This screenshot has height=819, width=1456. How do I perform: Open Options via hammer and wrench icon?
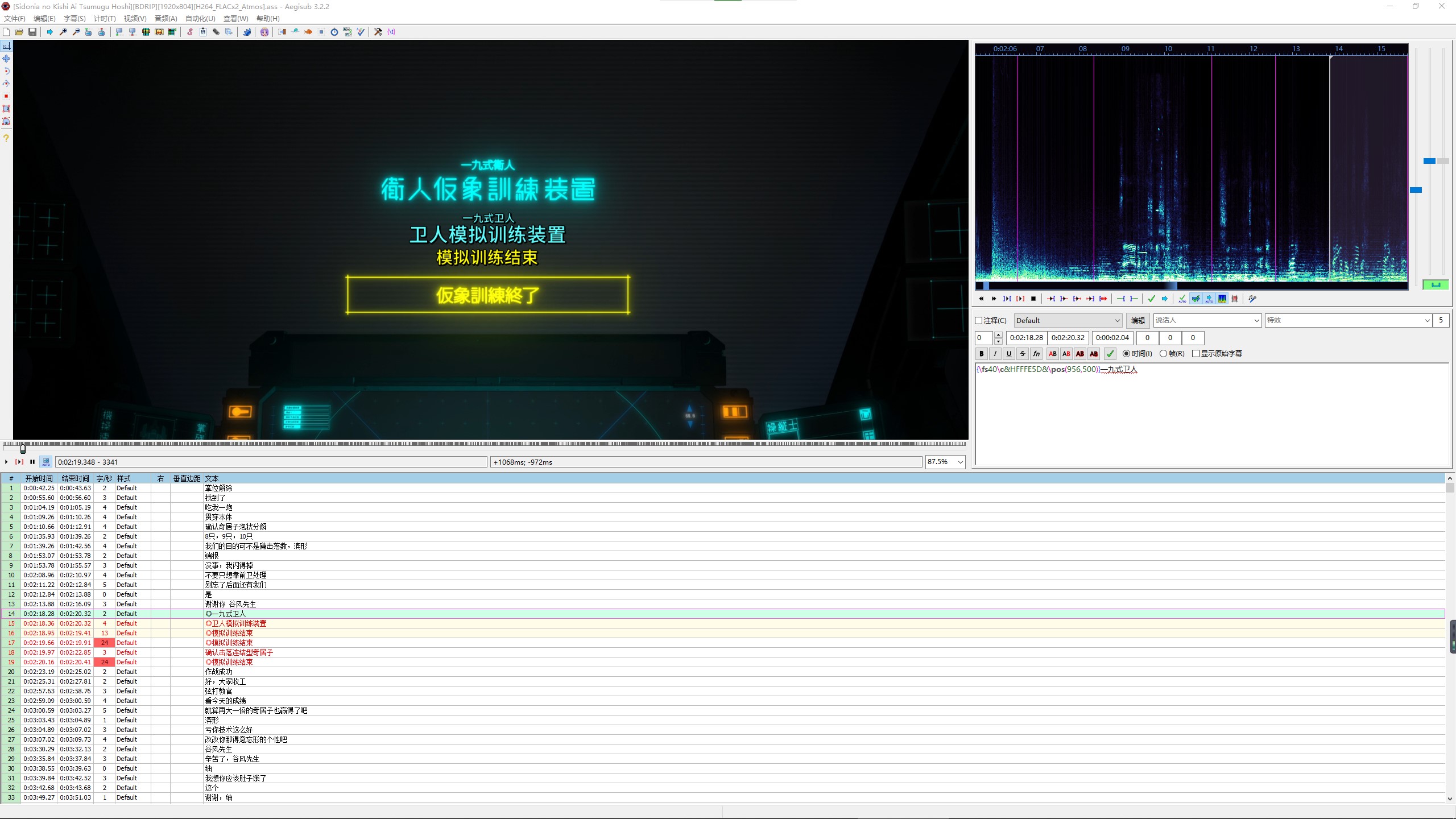coord(378,32)
